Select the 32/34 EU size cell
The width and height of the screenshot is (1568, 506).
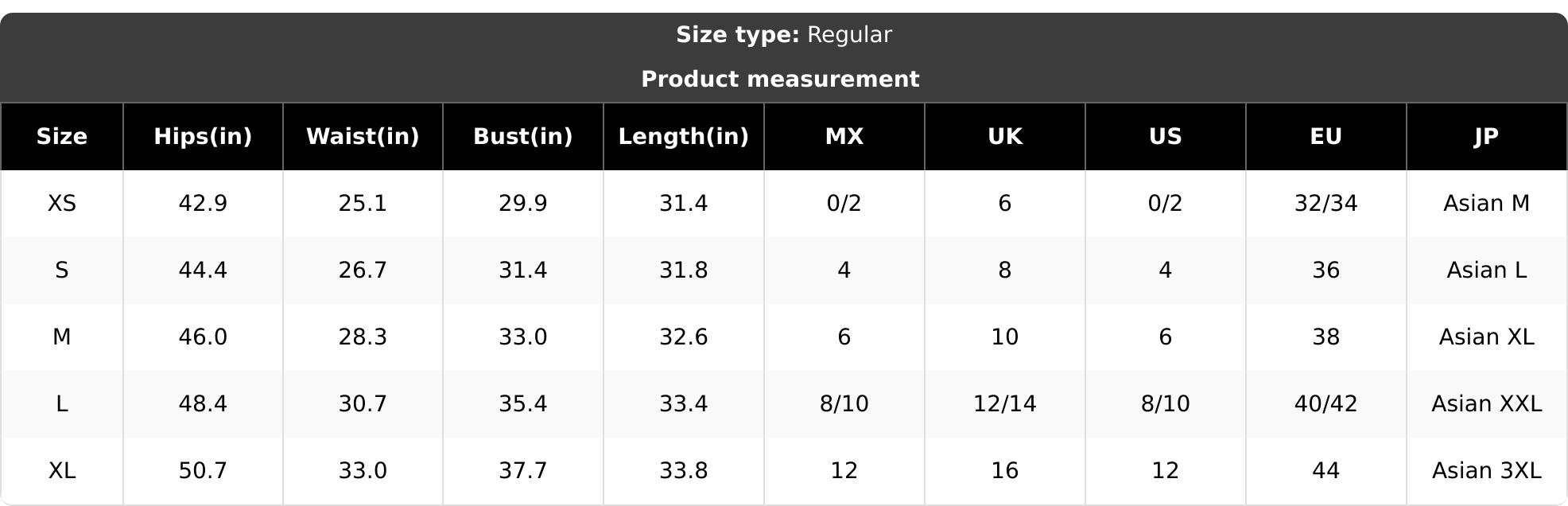(x=1326, y=204)
